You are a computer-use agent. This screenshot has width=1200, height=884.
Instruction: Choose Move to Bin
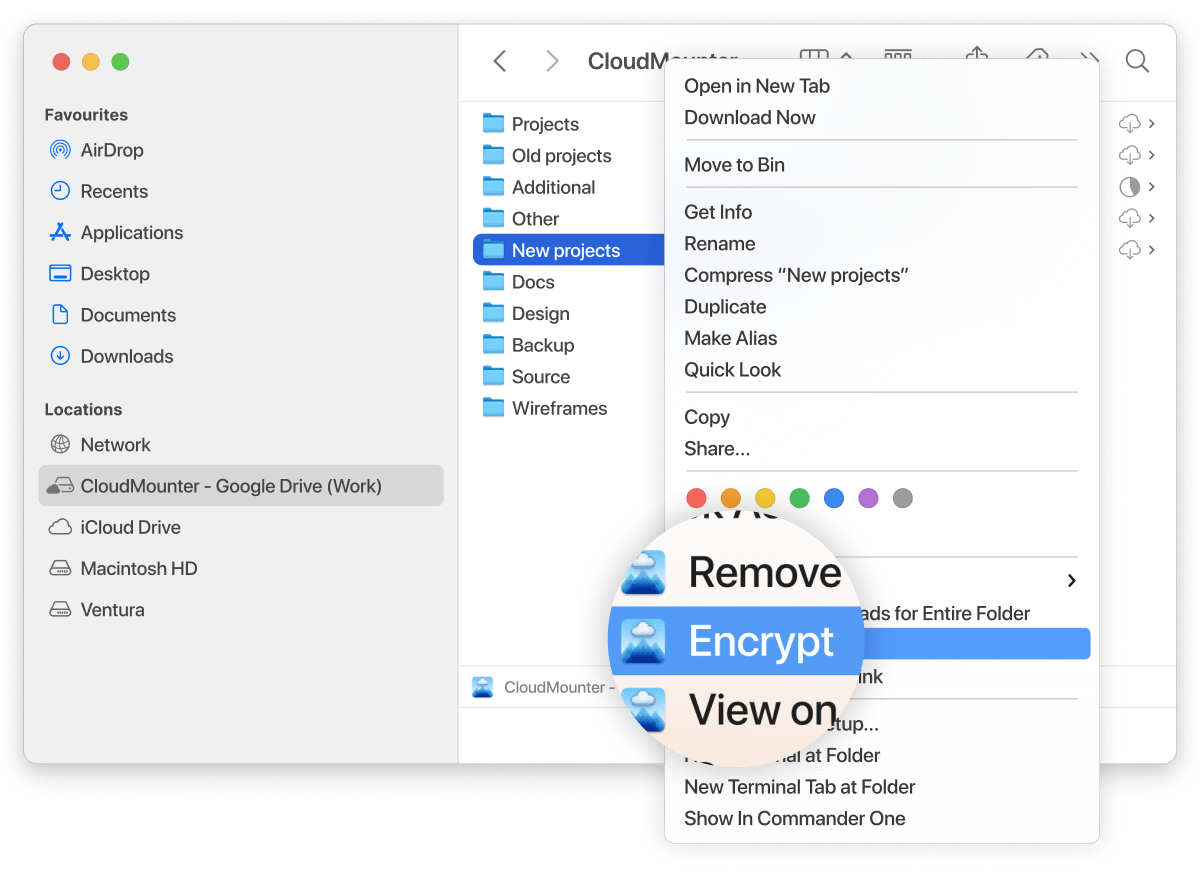[x=734, y=165]
